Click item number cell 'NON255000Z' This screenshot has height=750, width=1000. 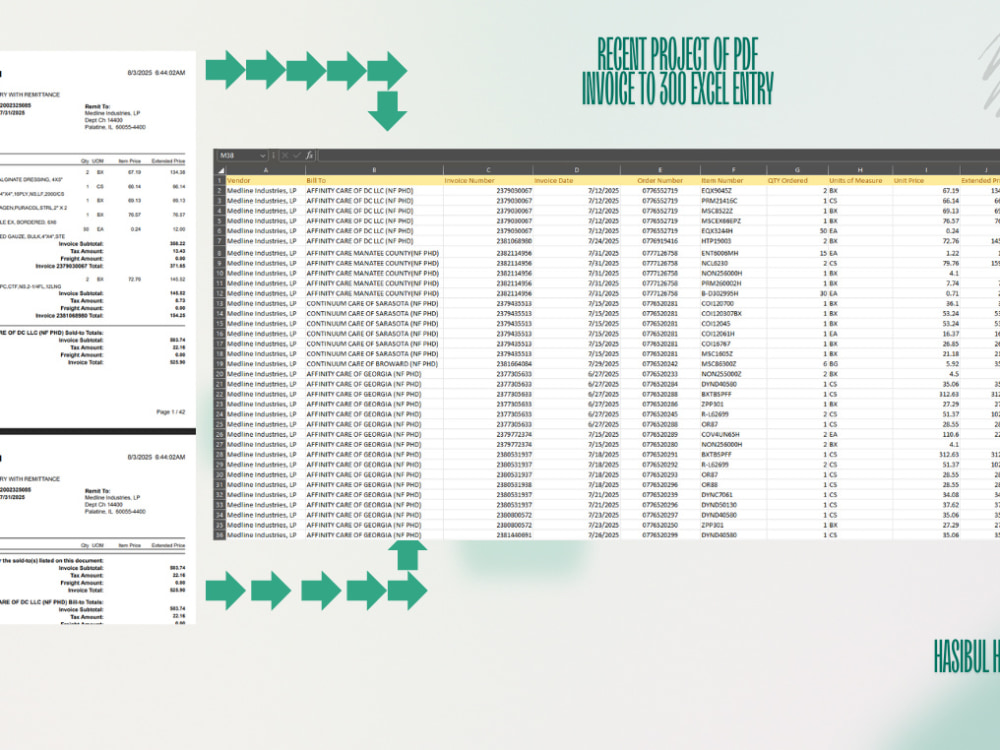(x=733, y=374)
